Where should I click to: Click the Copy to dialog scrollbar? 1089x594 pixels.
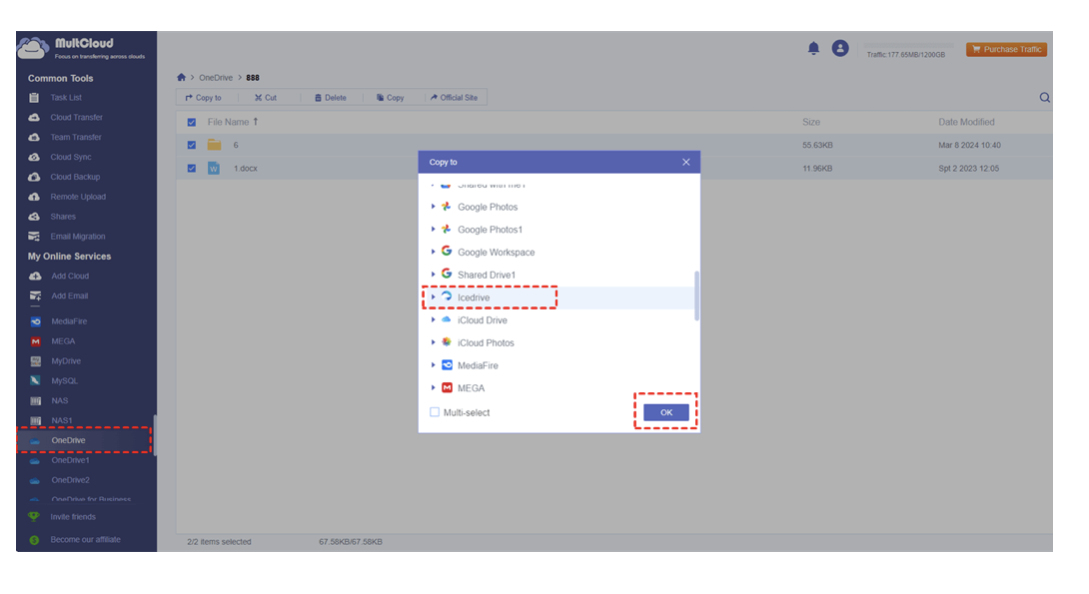(697, 296)
